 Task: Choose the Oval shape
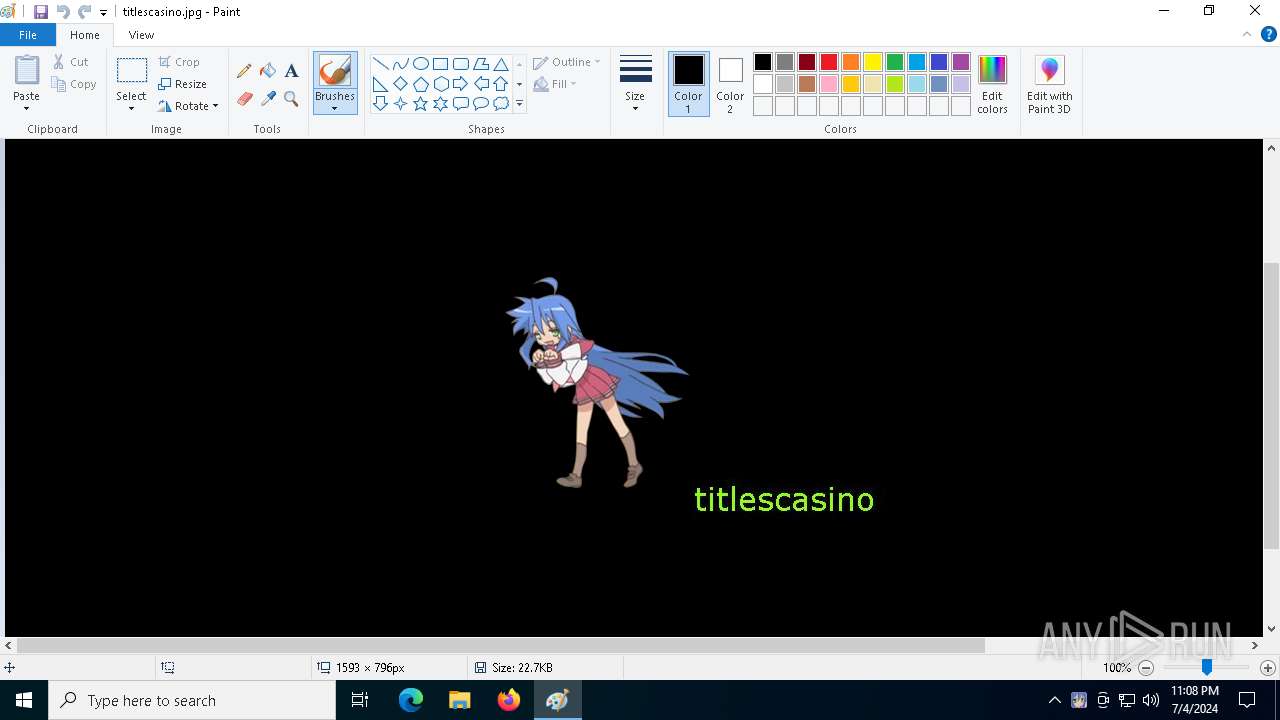(421, 64)
